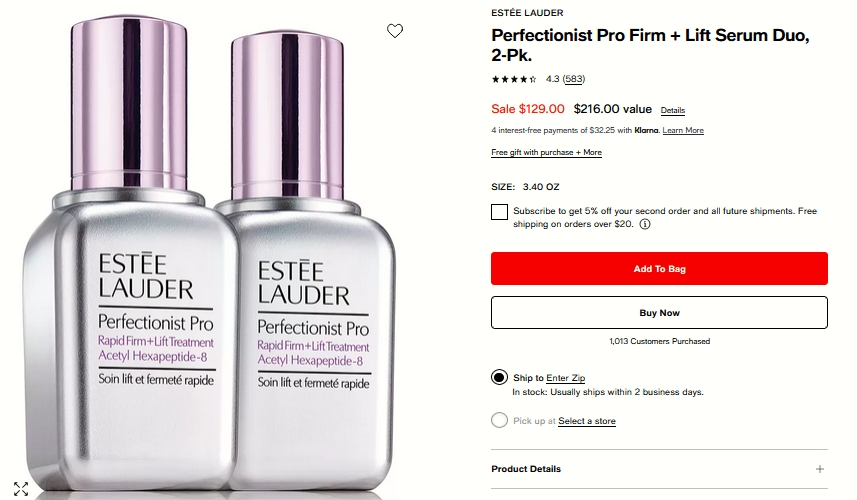The width and height of the screenshot is (857, 500).
Task: Open the price Details link
Action: tap(672, 110)
